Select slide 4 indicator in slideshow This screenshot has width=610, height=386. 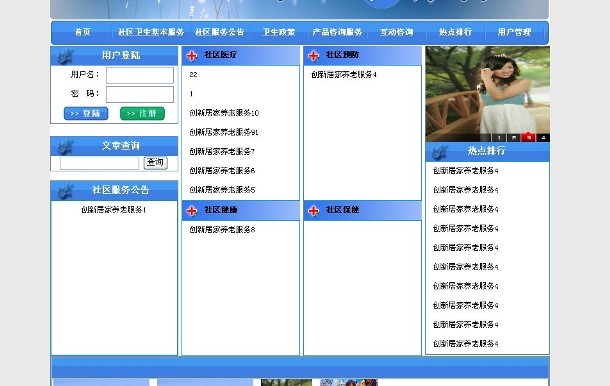click(x=543, y=137)
